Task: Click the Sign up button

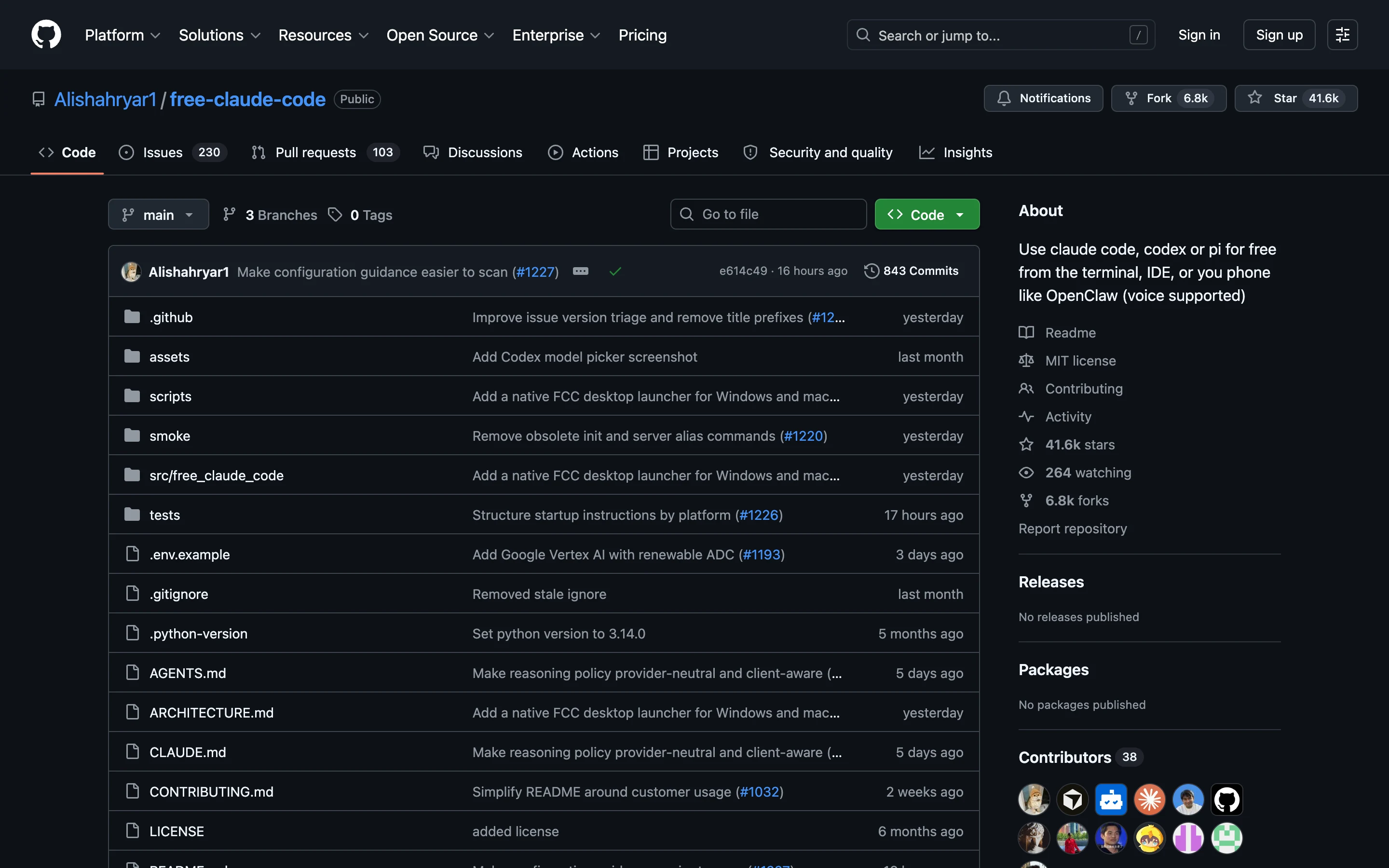Action: coord(1279,35)
